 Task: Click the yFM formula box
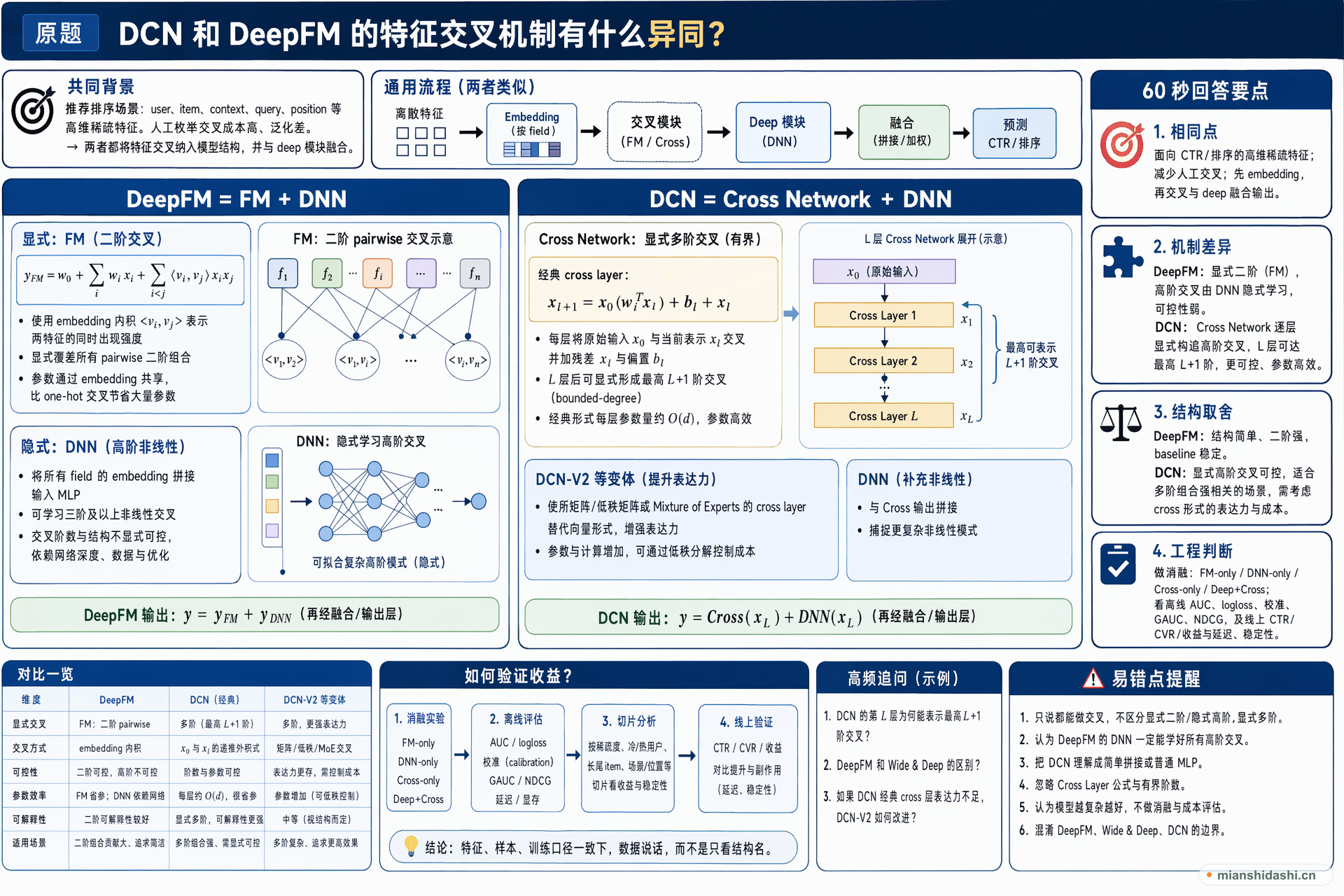[x=130, y=279]
